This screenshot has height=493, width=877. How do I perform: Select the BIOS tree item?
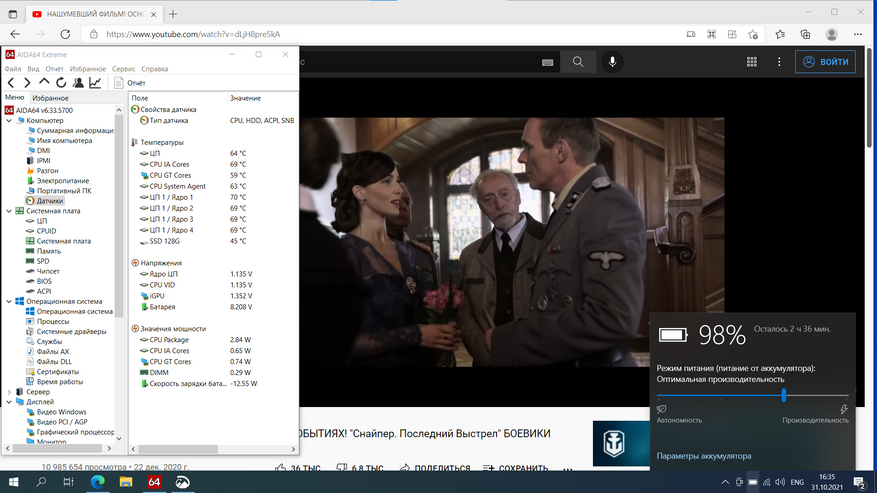[x=39, y=281]
